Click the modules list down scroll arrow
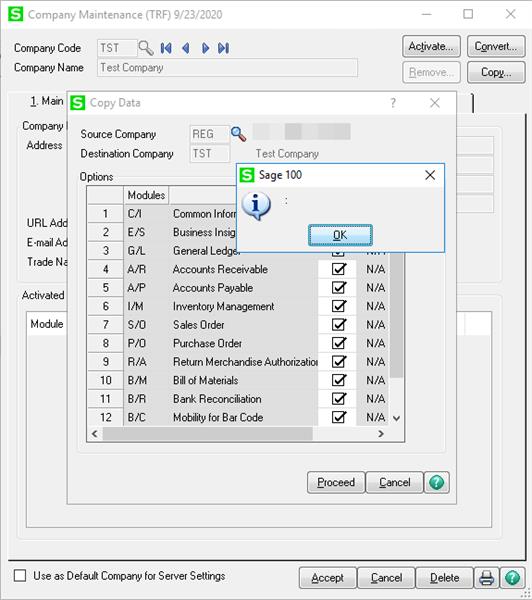Image resolution: width=532 pixels, height=600 pixels. (x=397, y=418)
